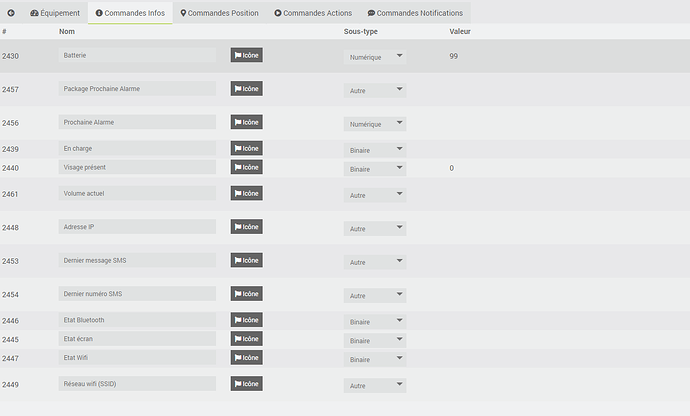Click the Valeur column header
This screenshot has height=416, width=690.
(x=460, y=31)
